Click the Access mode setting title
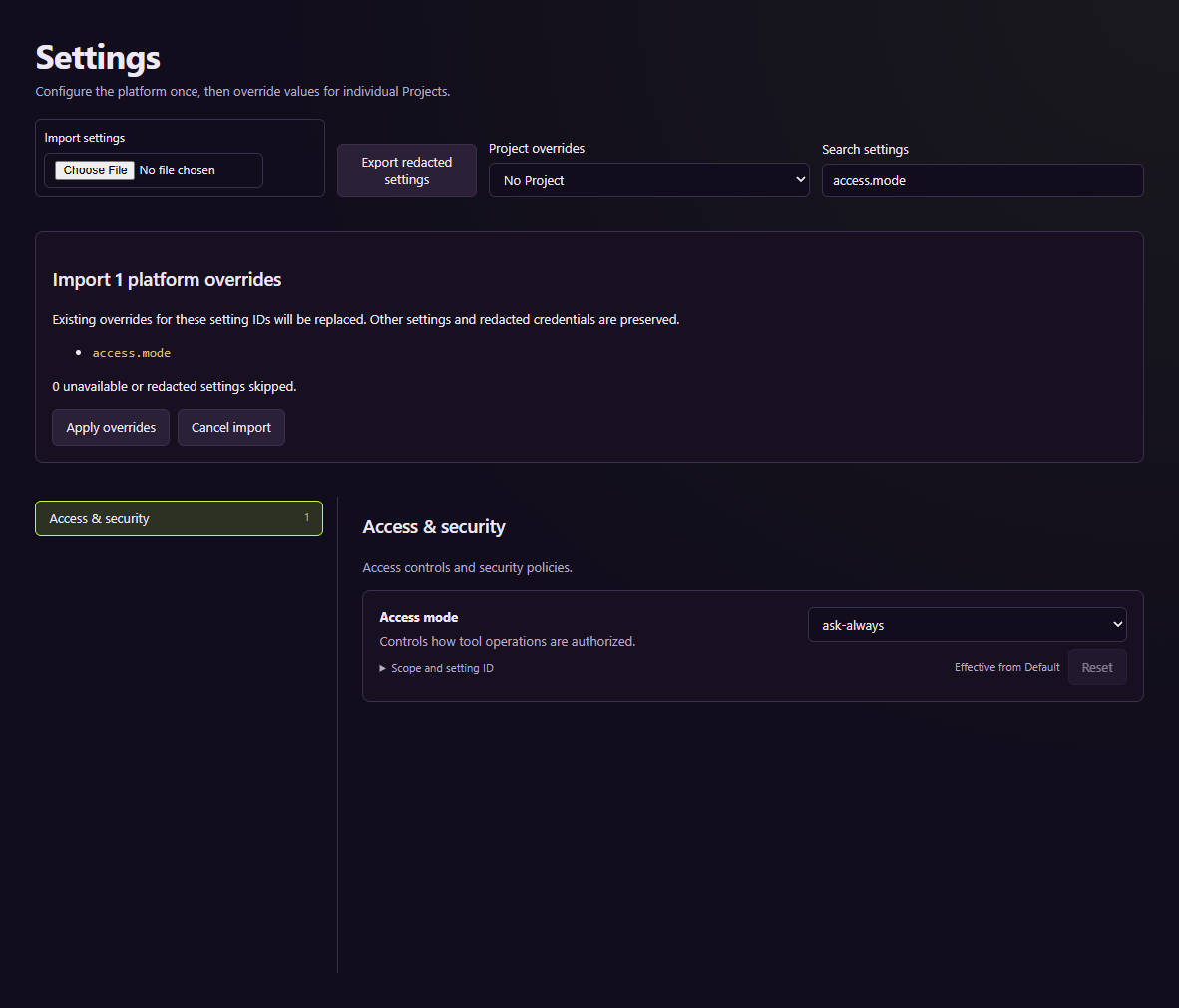Screen dimensions: 1179x1008 tap(419, 618)
